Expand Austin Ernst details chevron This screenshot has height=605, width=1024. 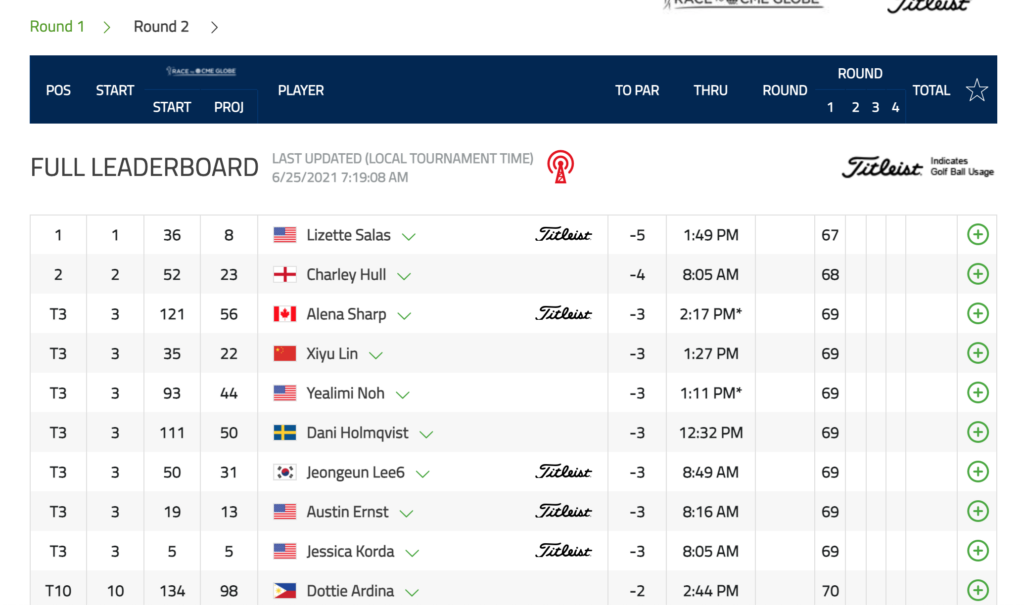(x=406, y=514)
